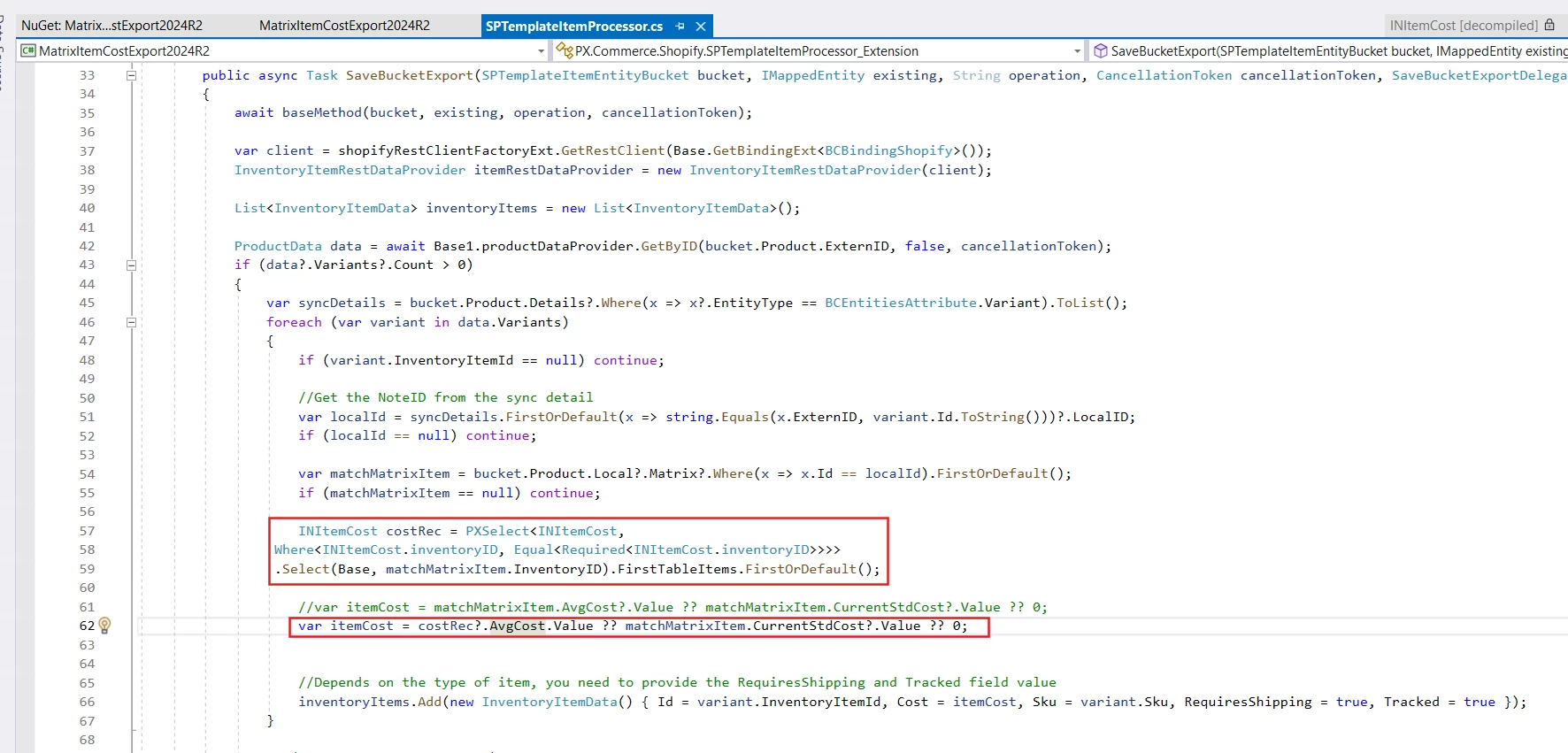Click GetRestClient on line 37

coord(613,150)
